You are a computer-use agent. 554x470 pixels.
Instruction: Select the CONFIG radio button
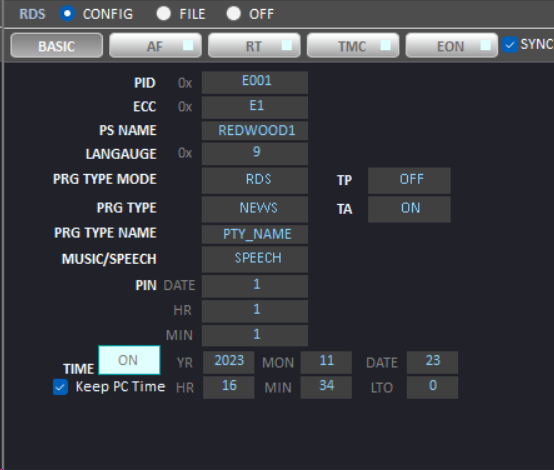[x=67, y=14]
